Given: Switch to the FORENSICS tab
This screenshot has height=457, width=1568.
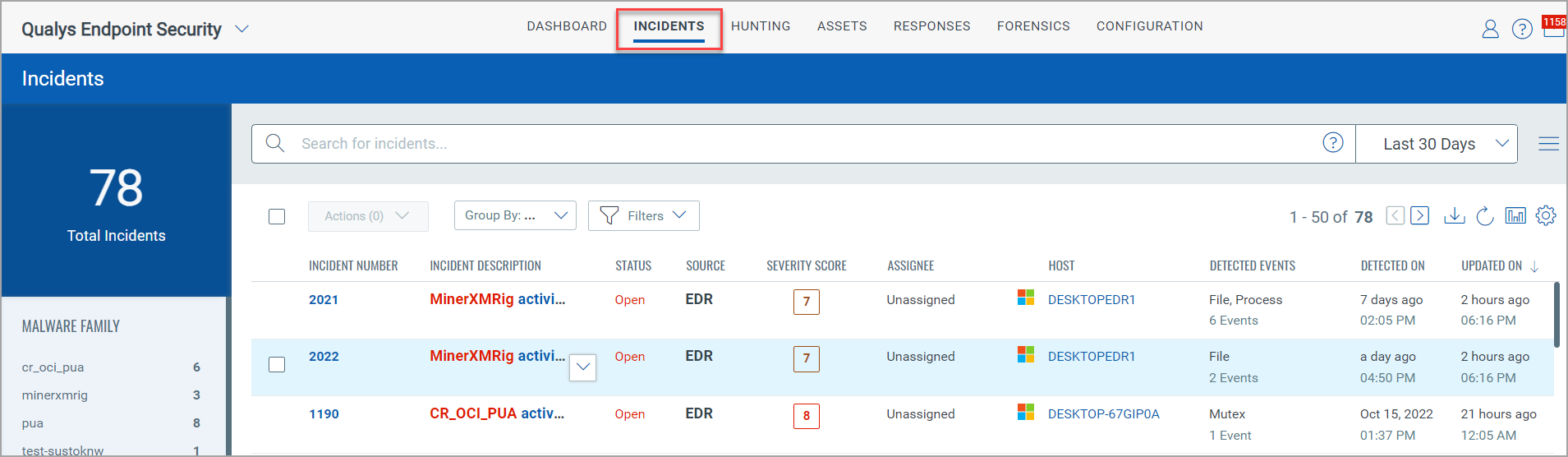Looking at the screenshot, I should tap(1033, 26).
